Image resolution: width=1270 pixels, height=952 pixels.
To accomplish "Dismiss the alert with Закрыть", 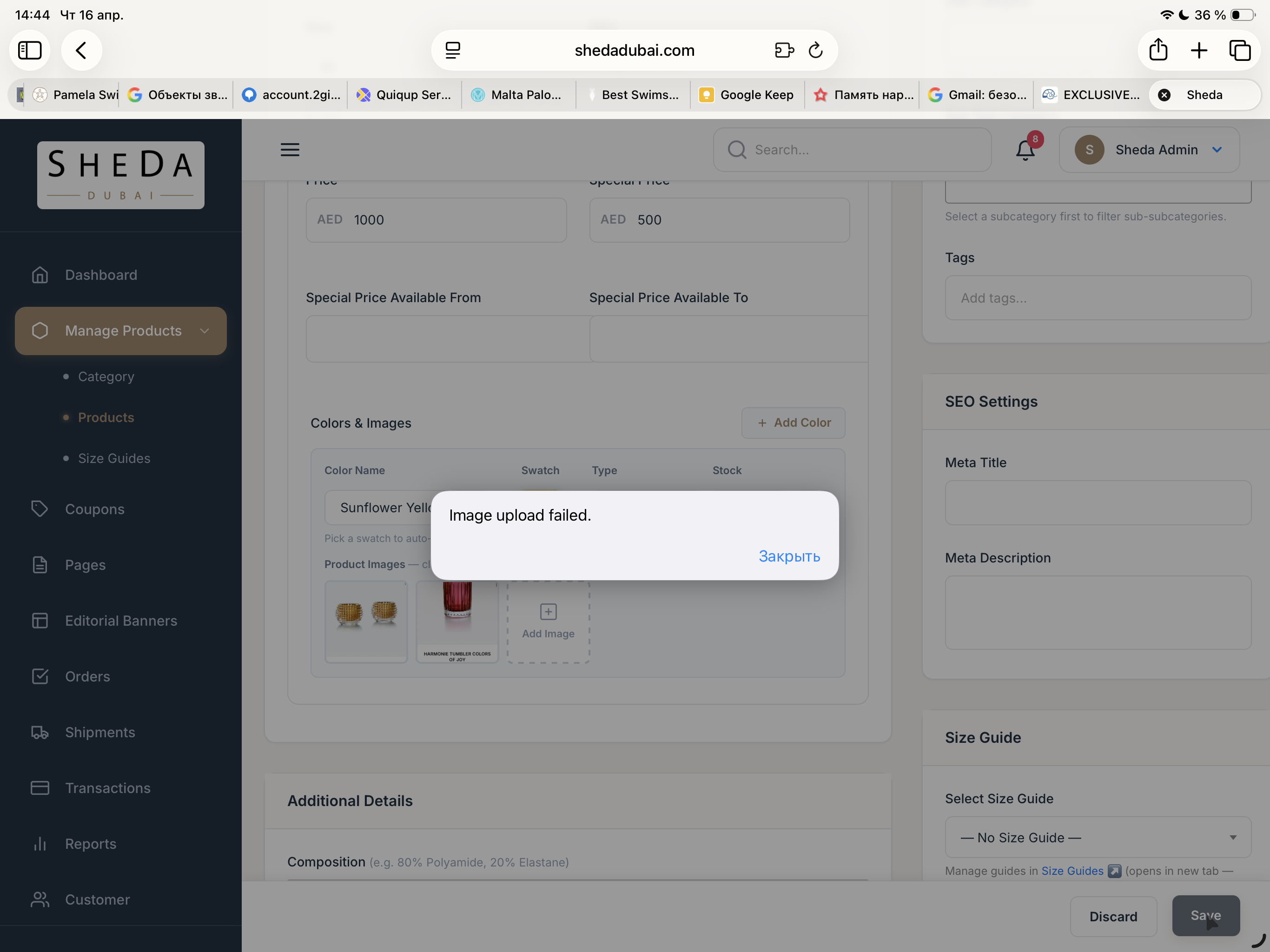I will point(789,556).
